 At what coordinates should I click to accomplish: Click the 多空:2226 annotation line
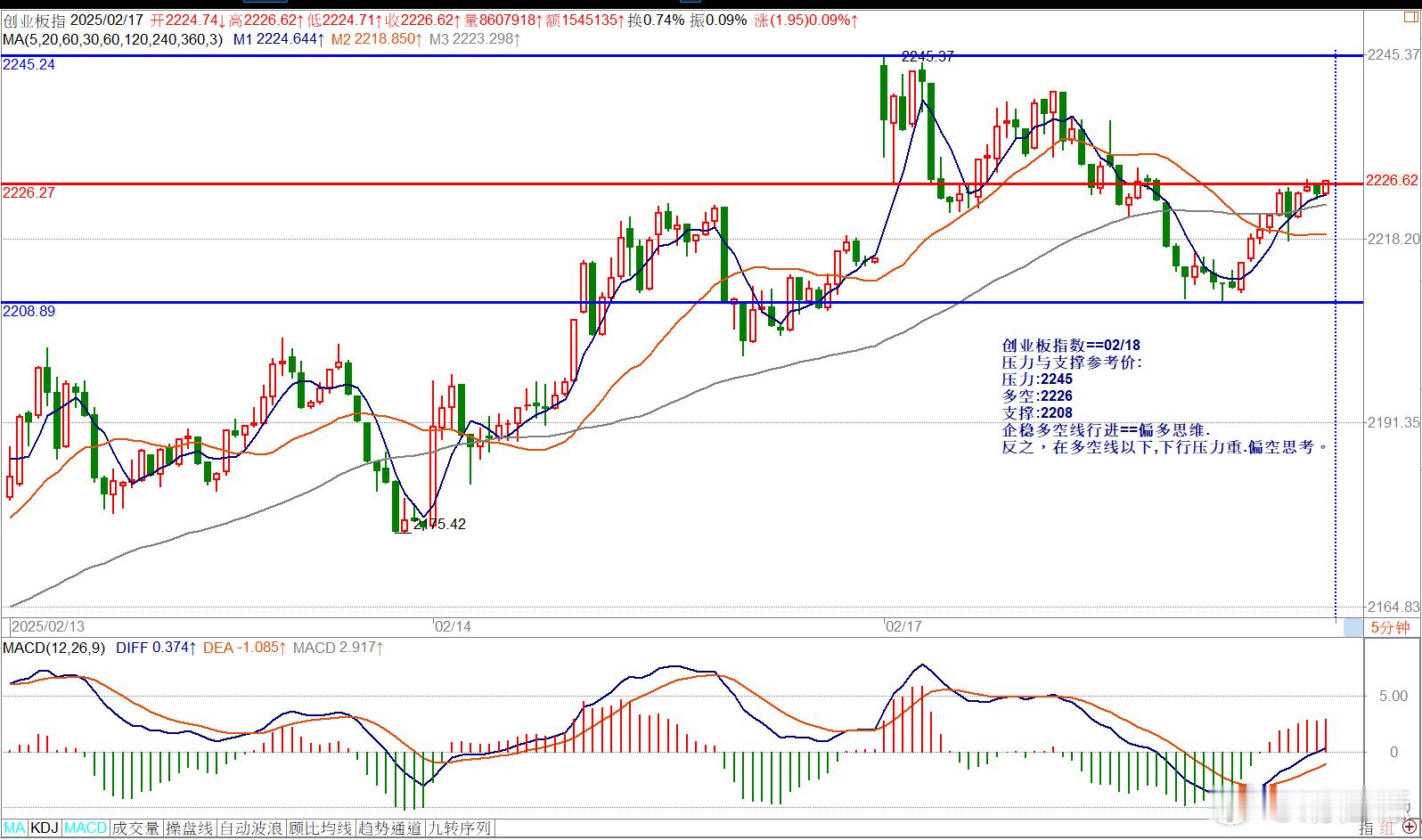(1037, 396)
